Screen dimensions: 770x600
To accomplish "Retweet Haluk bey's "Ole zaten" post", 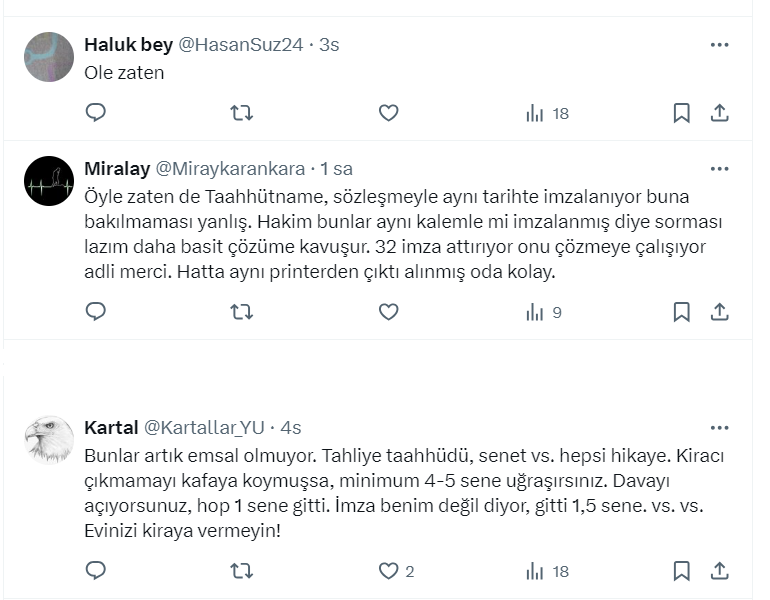I will coord(242,113).
